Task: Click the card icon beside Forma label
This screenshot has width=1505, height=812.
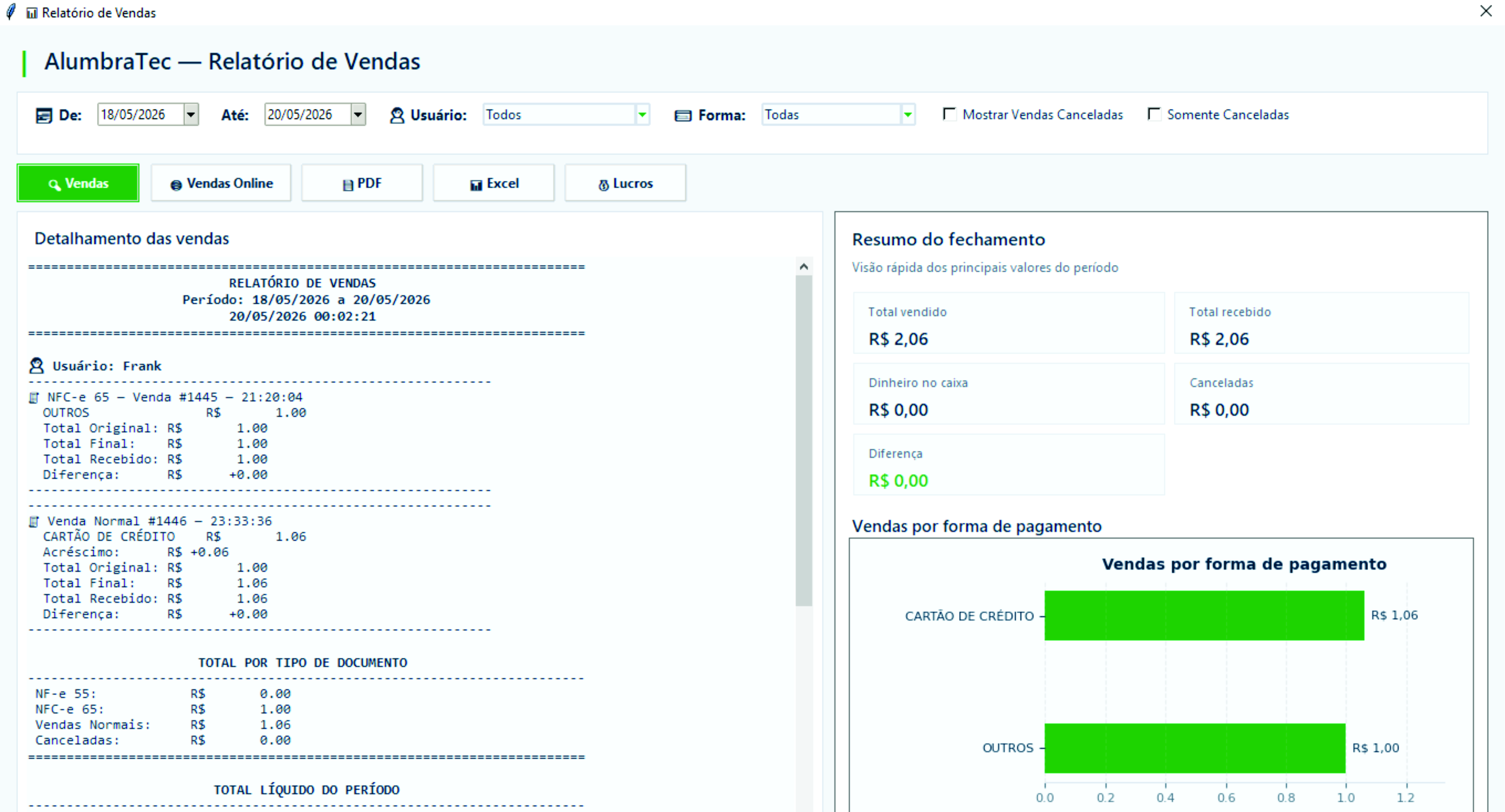Action: coord(683,115)
